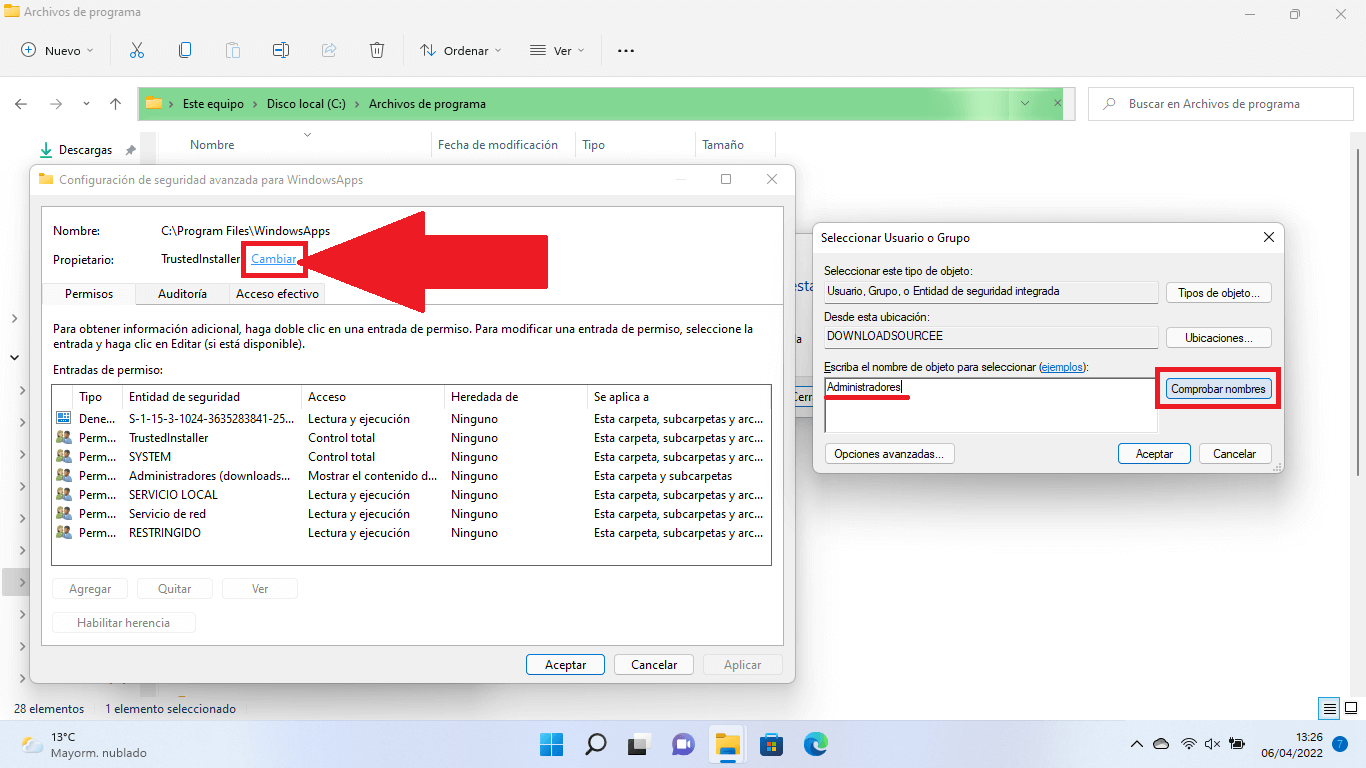1366x768 pixels.
Task: Click the ejemplos link
Action: (1062, 367)
